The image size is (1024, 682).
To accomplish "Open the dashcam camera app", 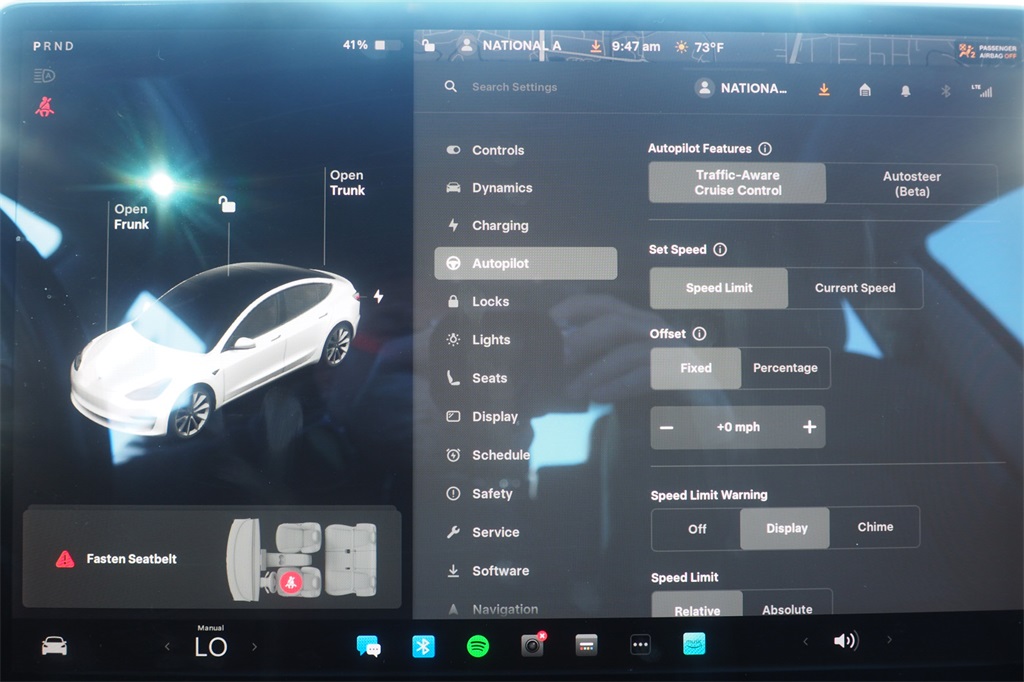I will [x=532, y=646].
